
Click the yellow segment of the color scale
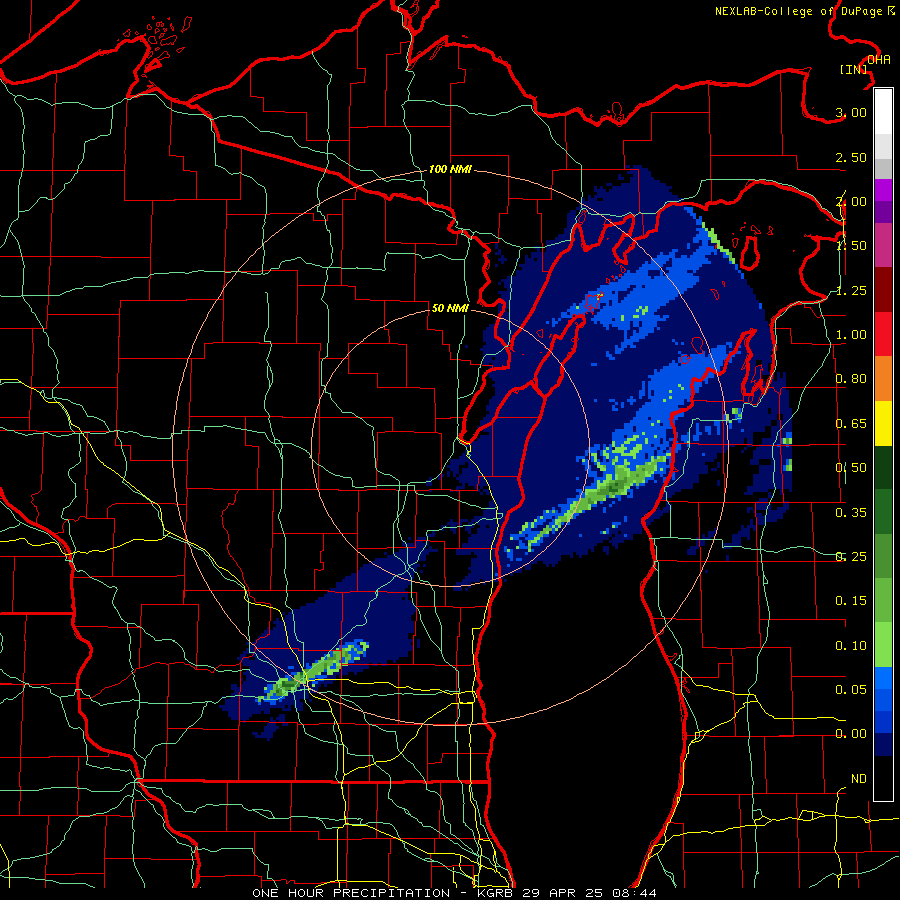pyautogui.click(x=883, y=424)
